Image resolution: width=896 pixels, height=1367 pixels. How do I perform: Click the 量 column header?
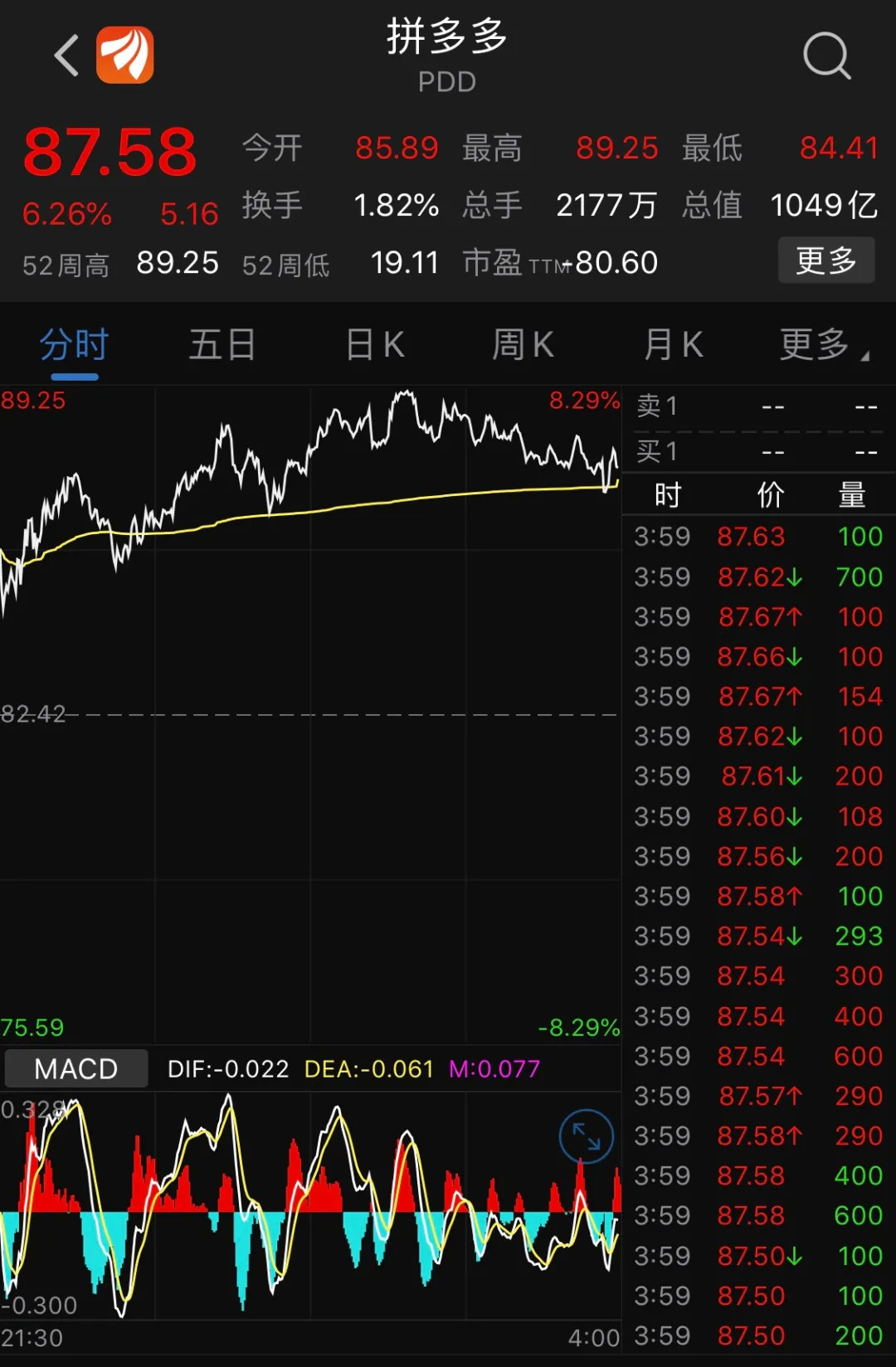pyautogui.click(x=852, y=494)
